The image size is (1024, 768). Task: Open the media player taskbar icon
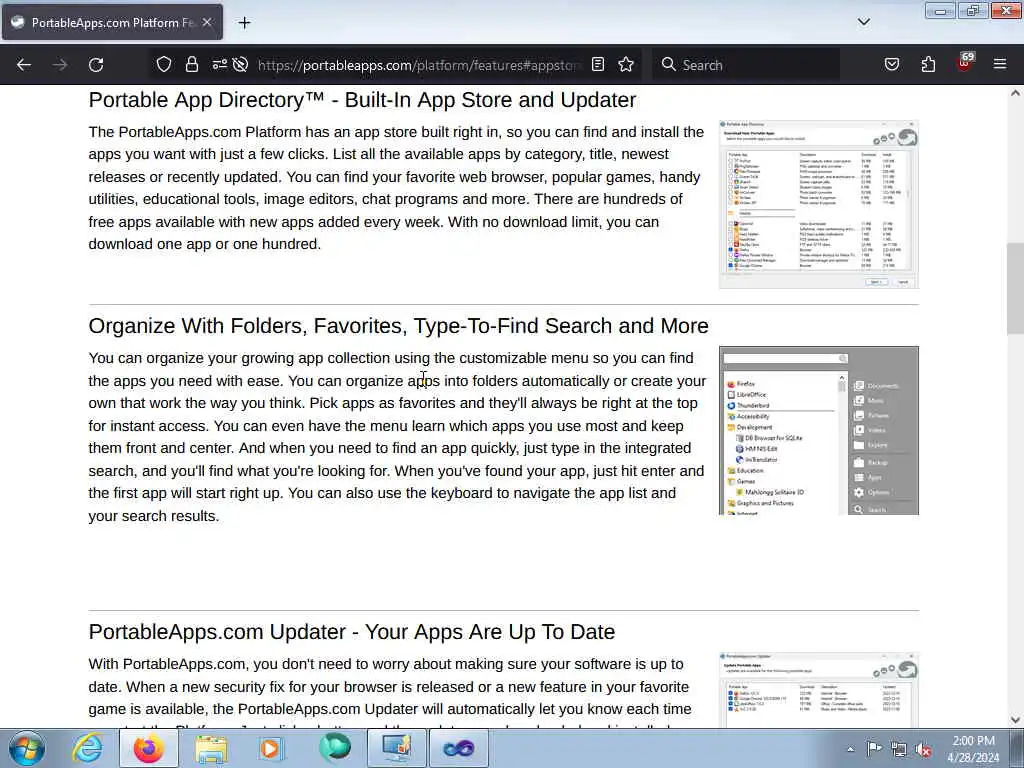click(x=270, y=748)
